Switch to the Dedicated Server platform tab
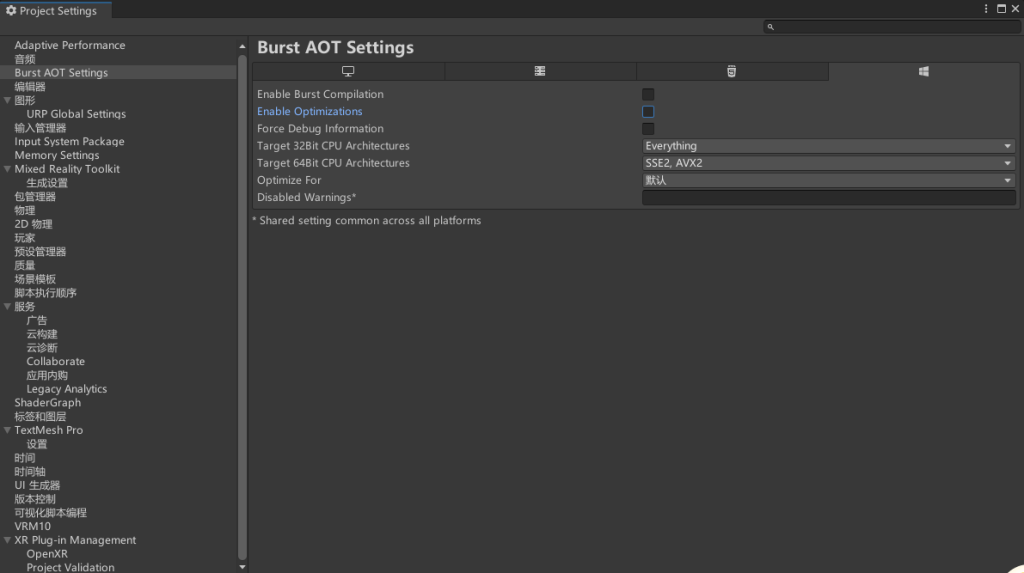 pyautogui.click(x=540, y=71)
